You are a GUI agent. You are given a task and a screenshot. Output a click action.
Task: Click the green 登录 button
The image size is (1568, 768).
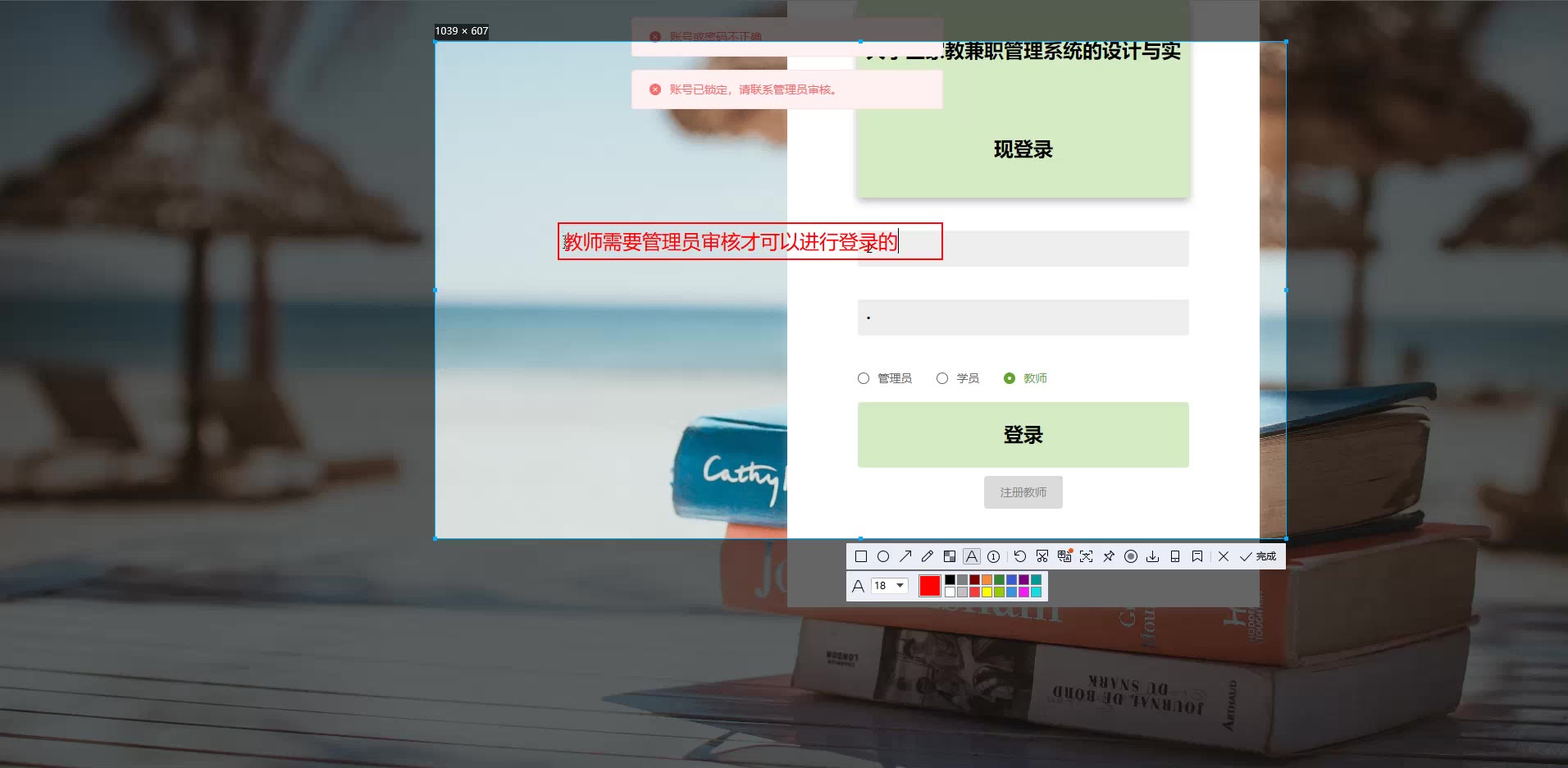[x=1023, y=435]
